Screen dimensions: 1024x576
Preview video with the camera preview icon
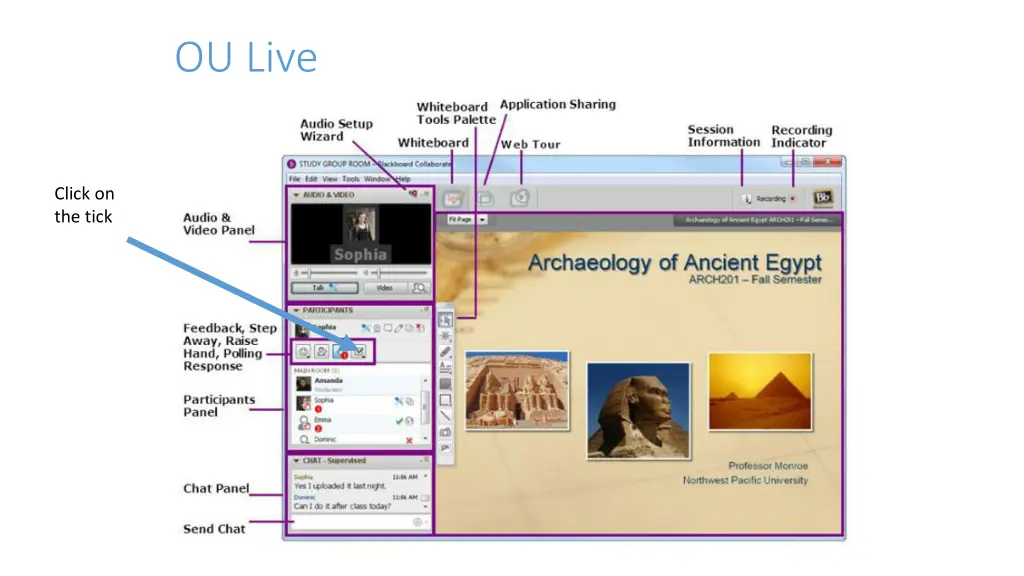pyautogui.click(x=419, y=288)
